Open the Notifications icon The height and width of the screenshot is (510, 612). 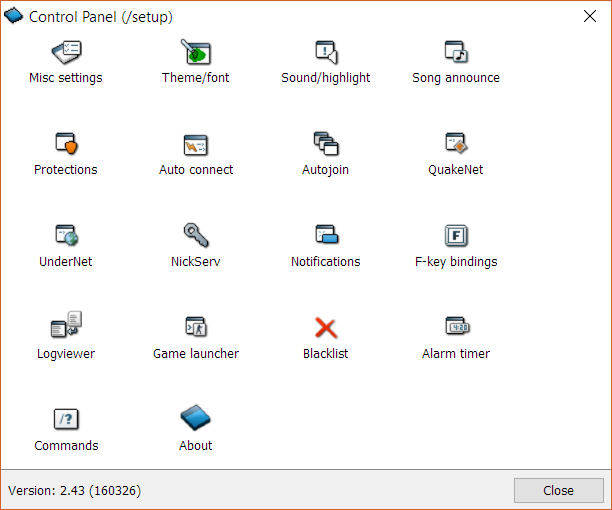point(327,234)
